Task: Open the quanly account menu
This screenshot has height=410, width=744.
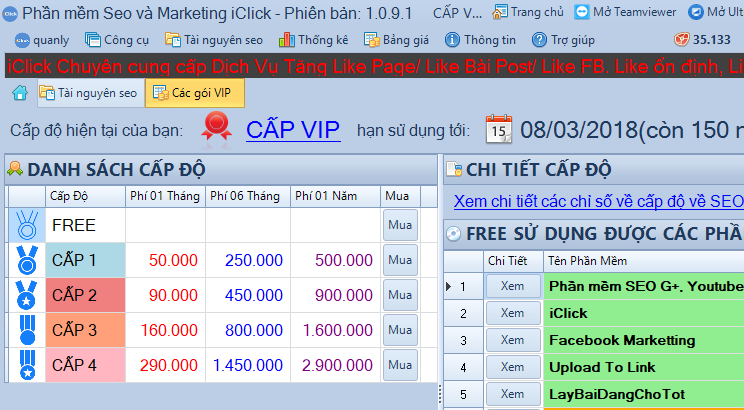Action: coord(42,40)
